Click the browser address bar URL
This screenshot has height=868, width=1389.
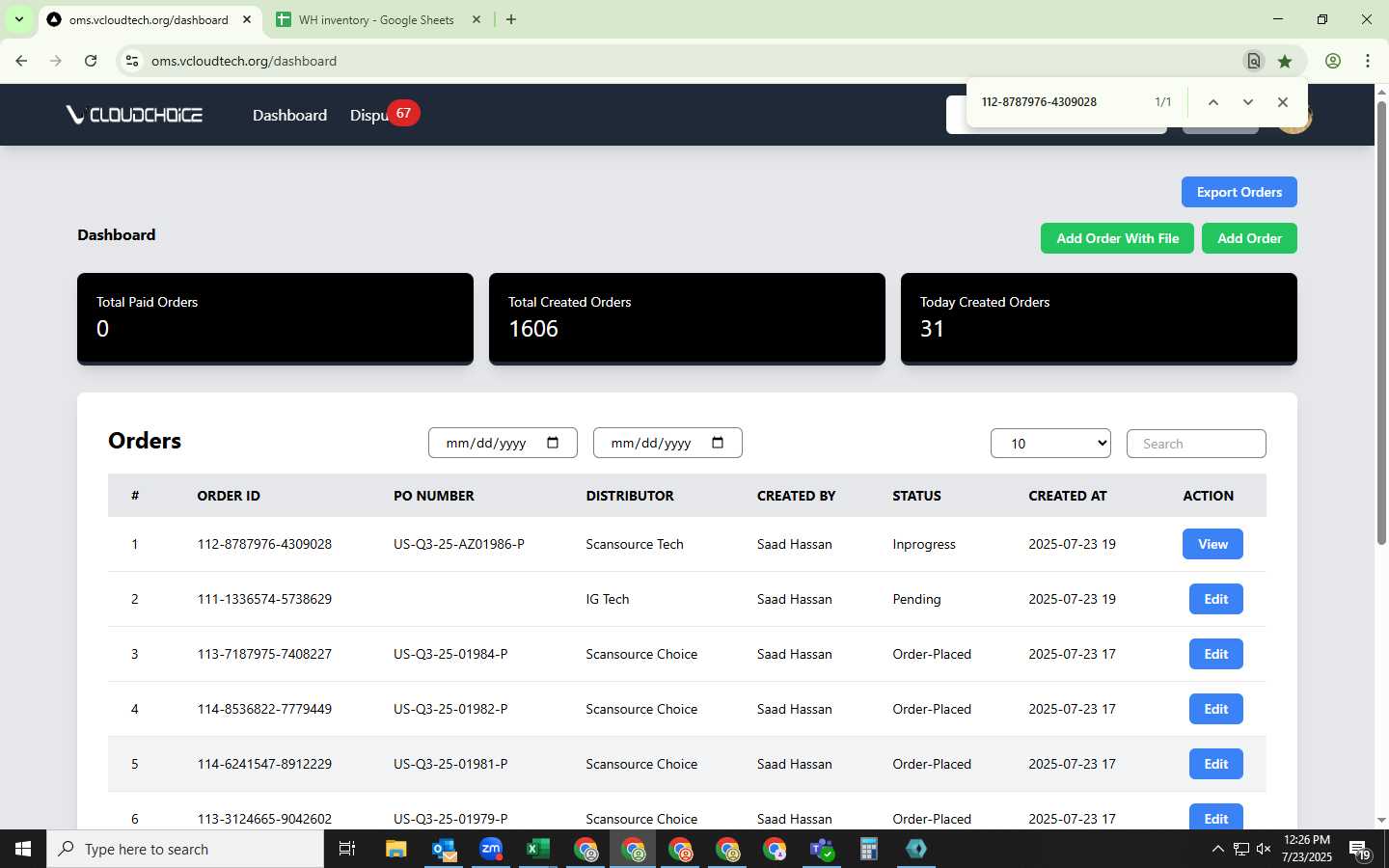tap(244, 61)
